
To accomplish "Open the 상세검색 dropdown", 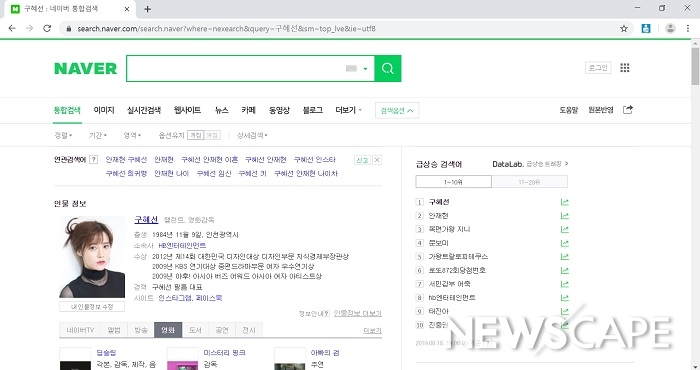I will point(252,135).
